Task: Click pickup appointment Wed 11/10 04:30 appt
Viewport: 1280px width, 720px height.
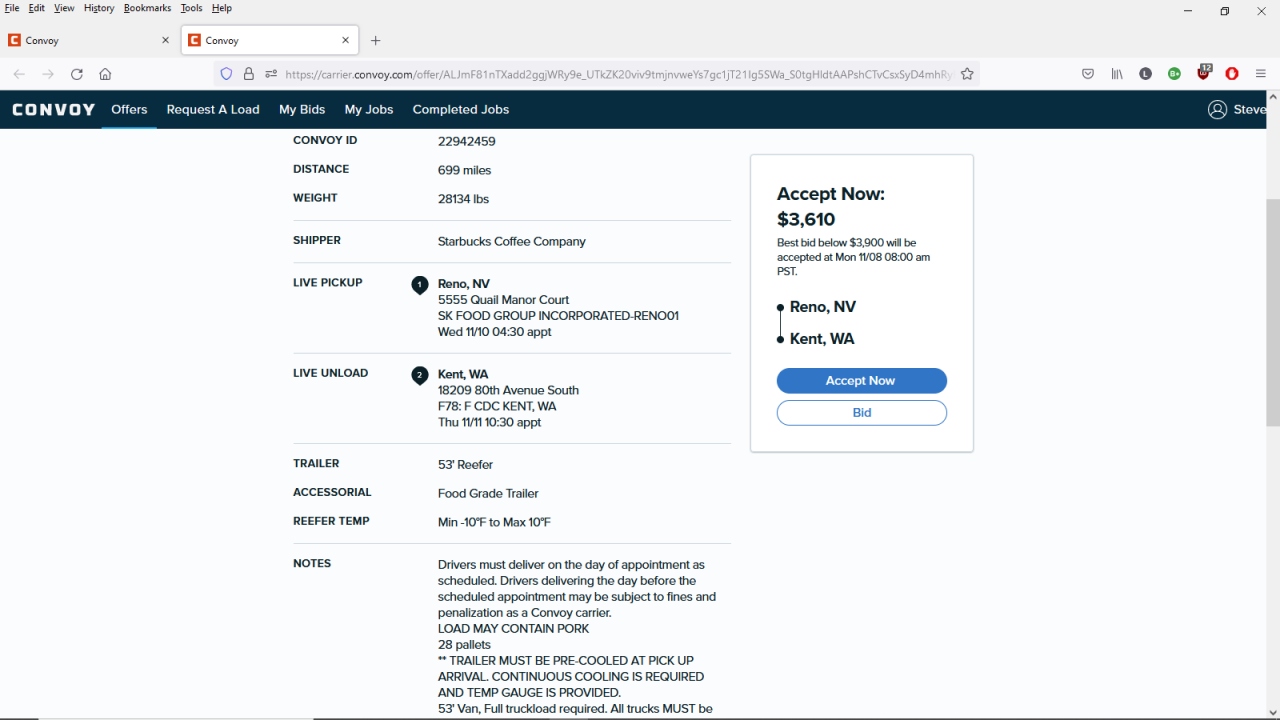Action: click(494, 332)
